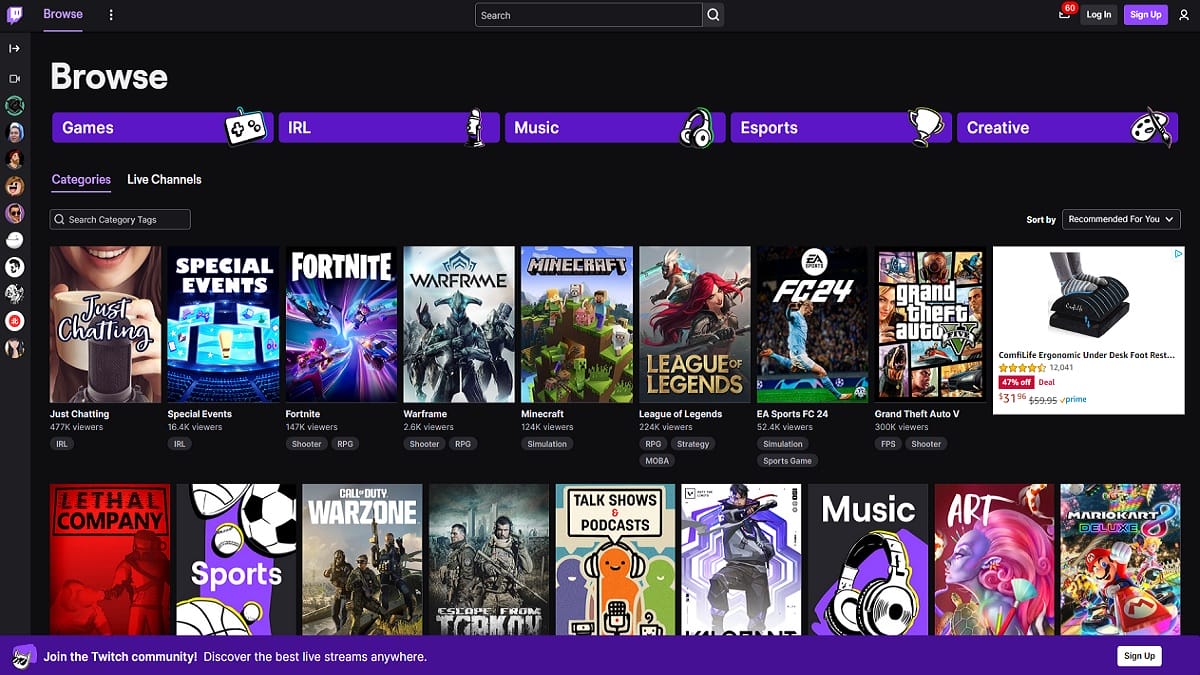The image size is (1200, 675).
Task: Open the three-dot more menu beside Browse
Action: [x=111, y=14]
